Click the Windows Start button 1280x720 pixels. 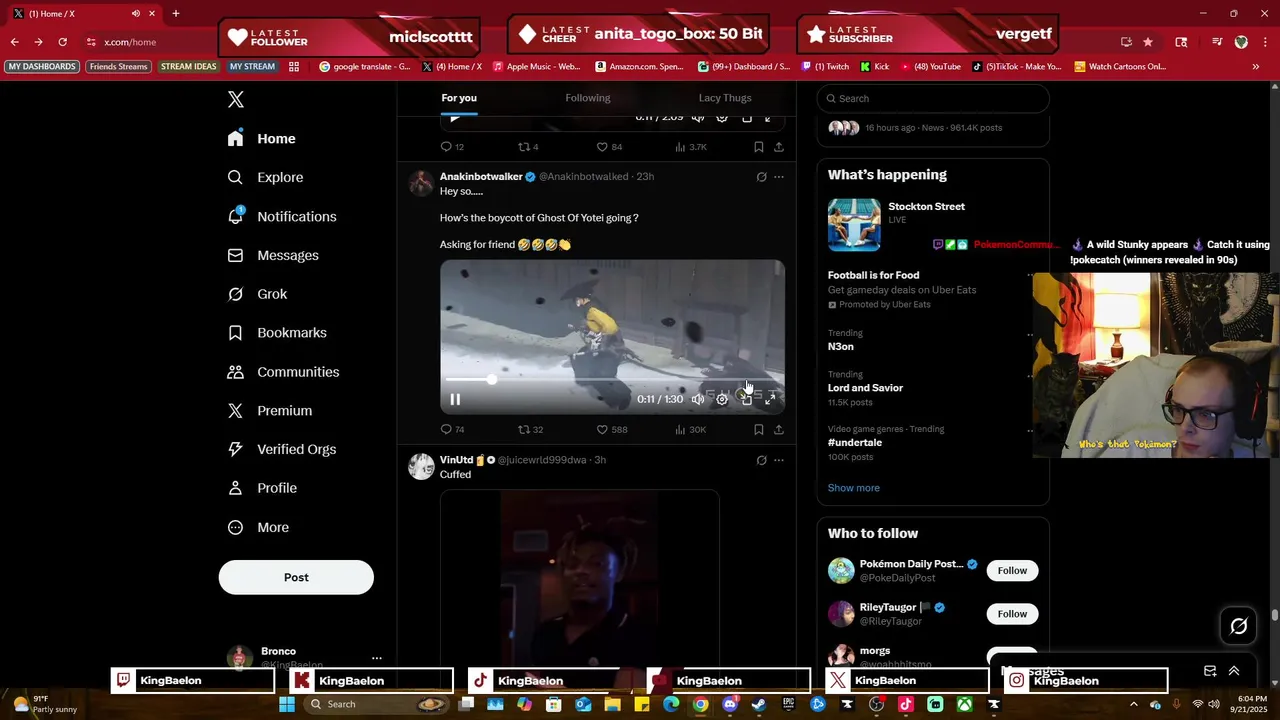[287, 704]
